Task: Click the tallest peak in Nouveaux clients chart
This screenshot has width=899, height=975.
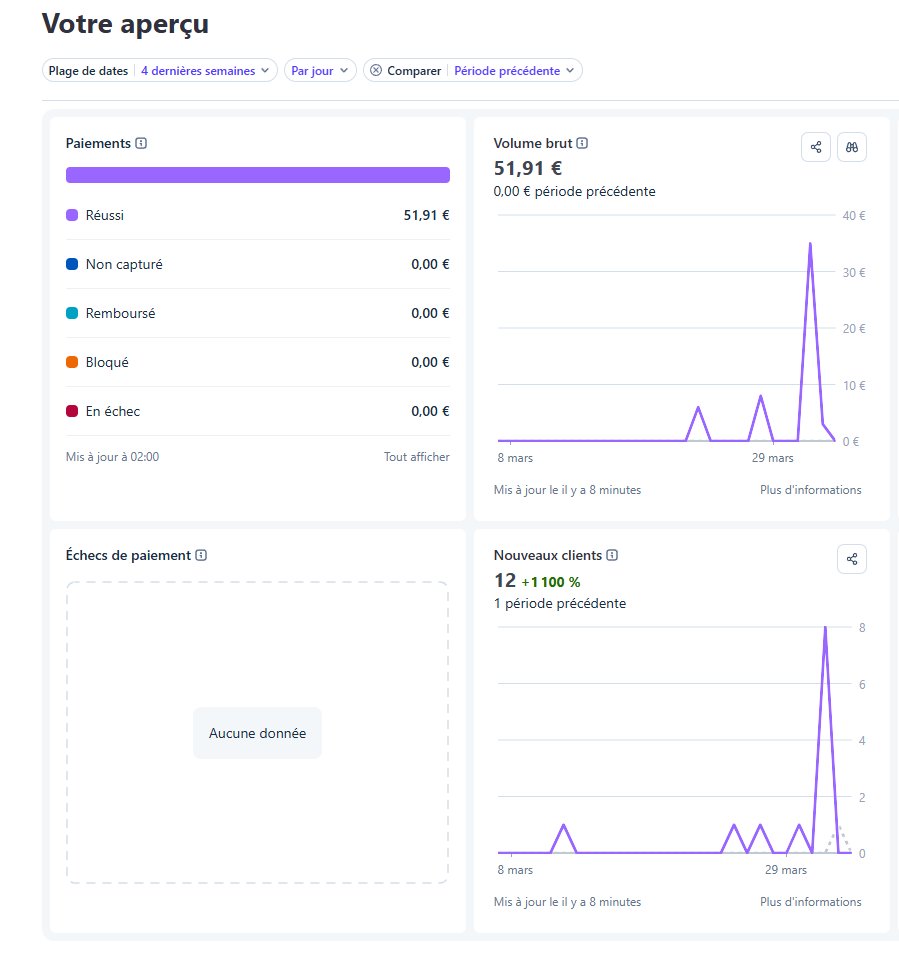Action: (x=825, y=627)
